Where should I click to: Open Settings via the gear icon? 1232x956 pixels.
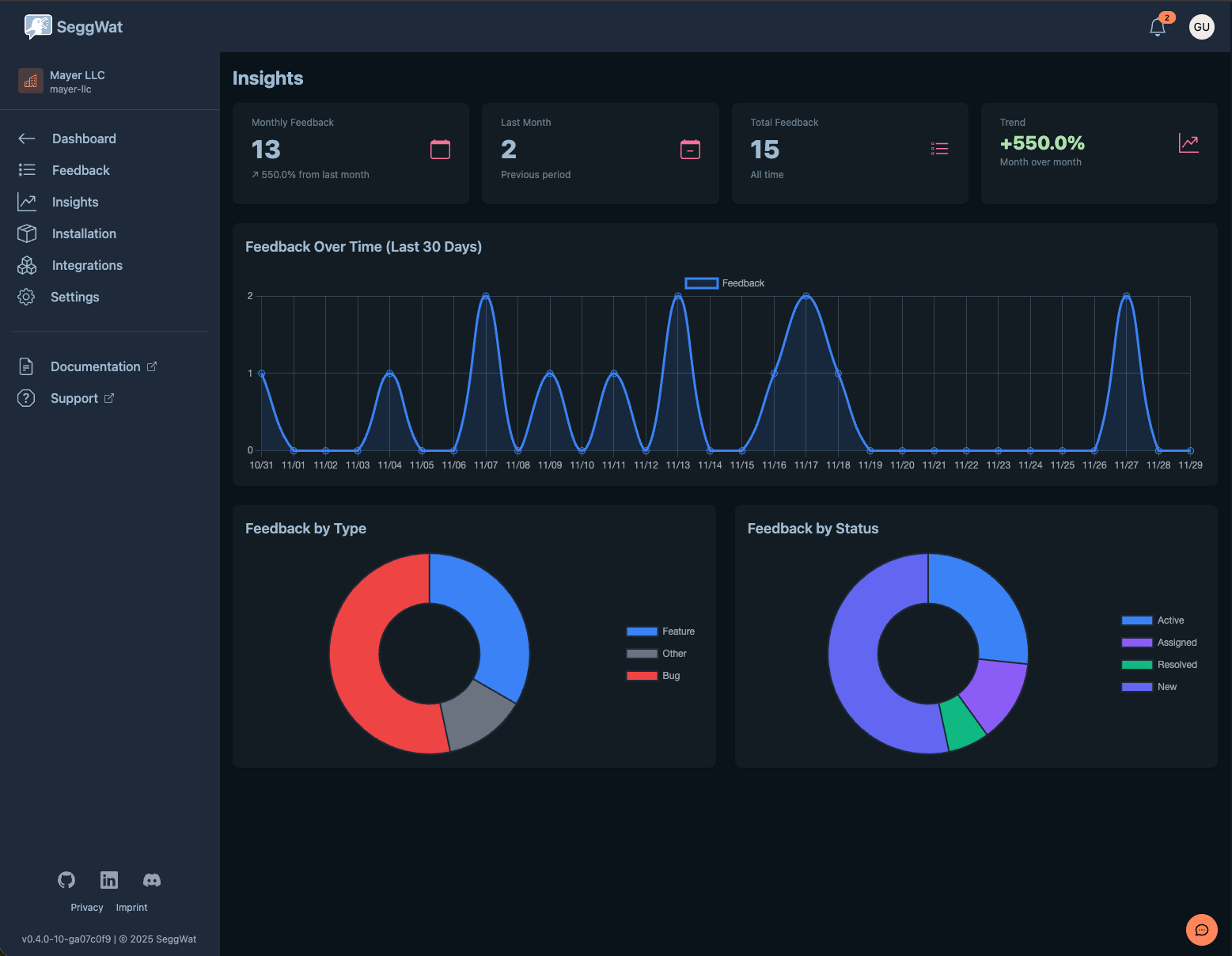[26, 297]
